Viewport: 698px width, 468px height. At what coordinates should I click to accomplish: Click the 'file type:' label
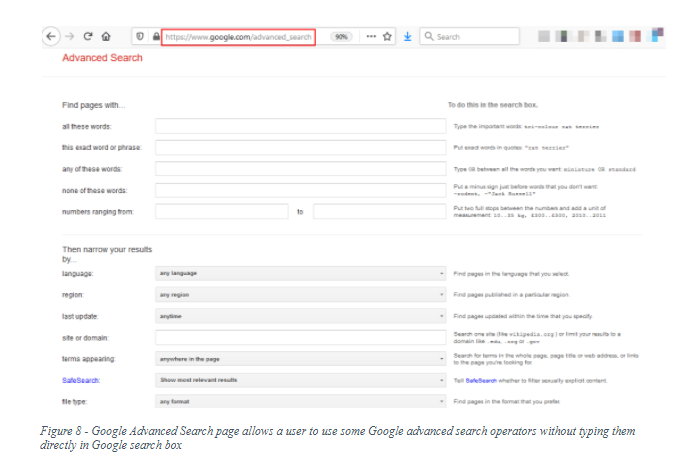pyautogui.click(x=74, y=402)
